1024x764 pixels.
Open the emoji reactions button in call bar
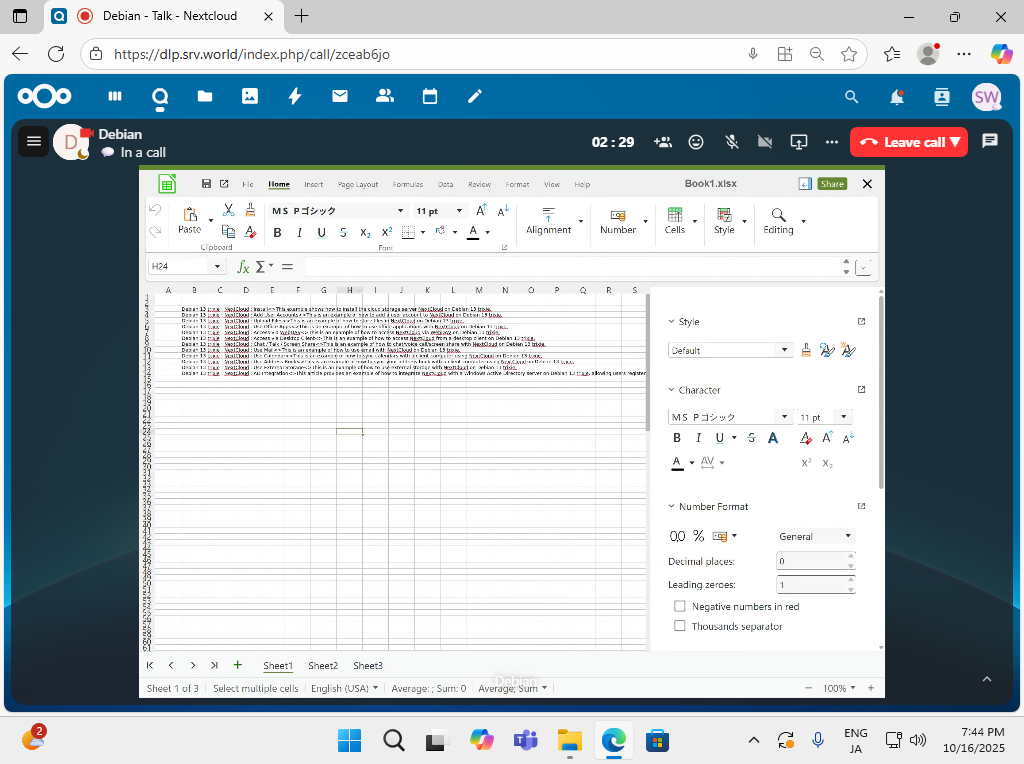697,142
